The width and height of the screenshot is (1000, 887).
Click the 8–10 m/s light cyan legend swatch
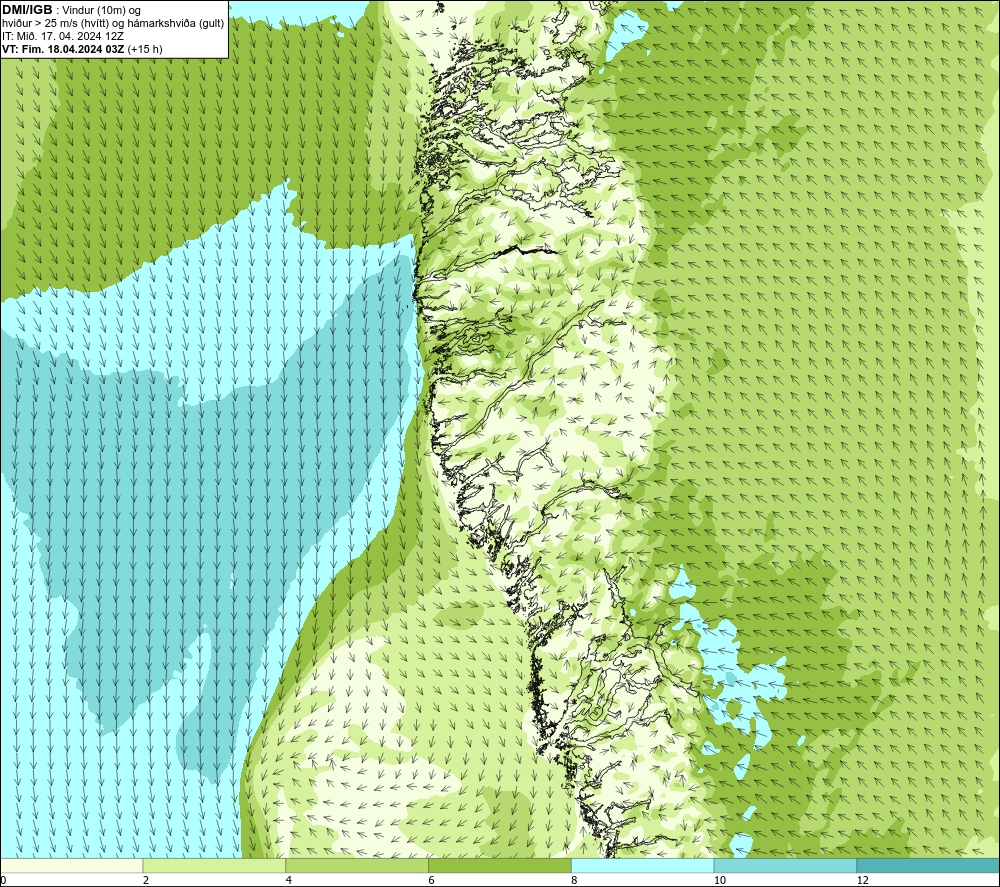tap(643, 865)
